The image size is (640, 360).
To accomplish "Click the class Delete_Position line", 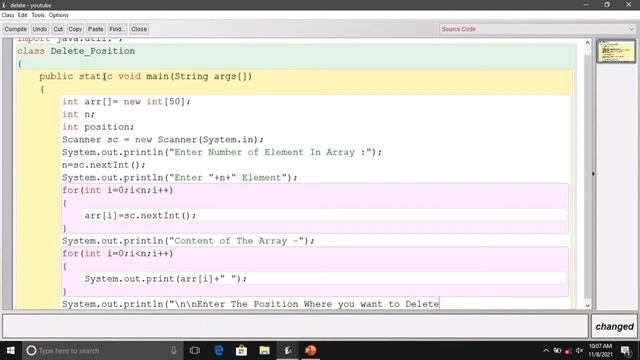I will pyautogui.click(x=76, y=51).
